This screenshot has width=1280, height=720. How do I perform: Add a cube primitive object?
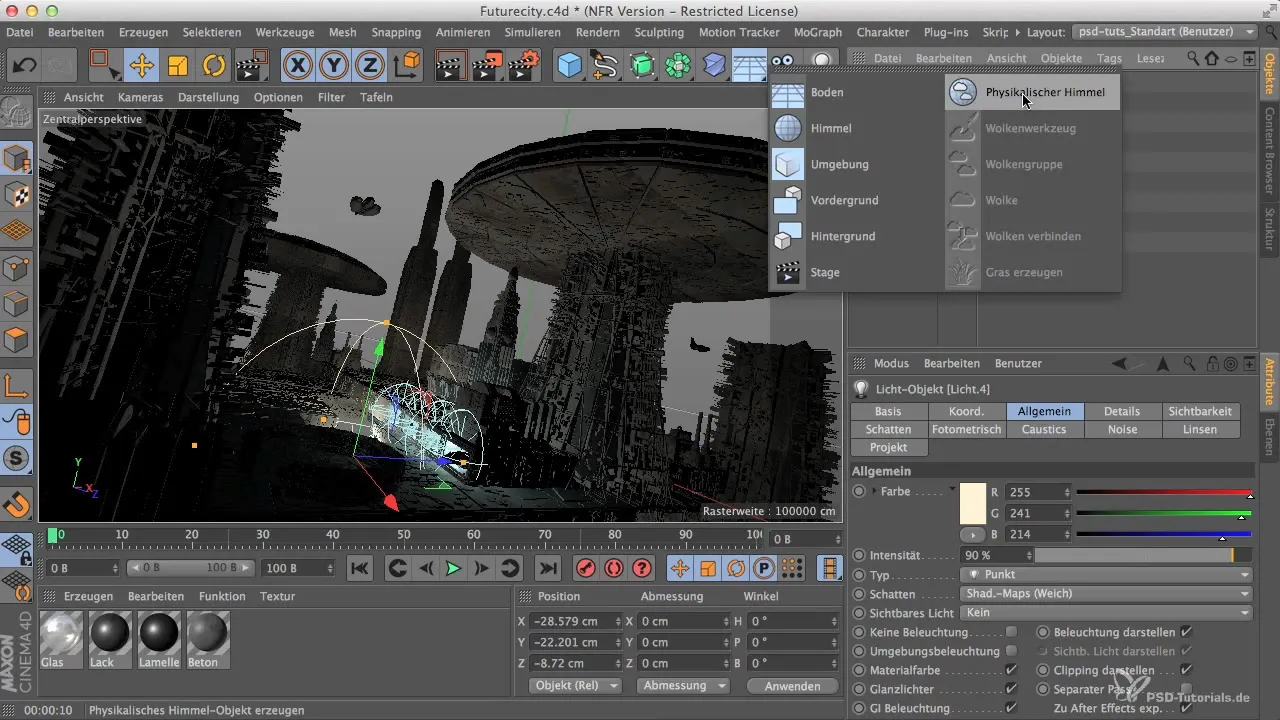point(570,66)
